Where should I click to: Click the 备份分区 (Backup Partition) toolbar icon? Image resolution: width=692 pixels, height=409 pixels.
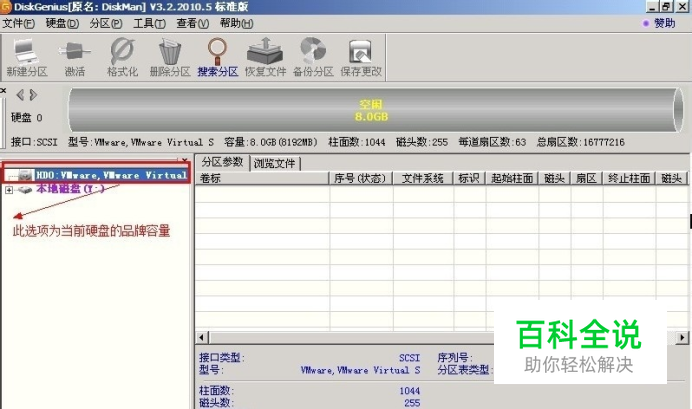(x=313, y=58)
